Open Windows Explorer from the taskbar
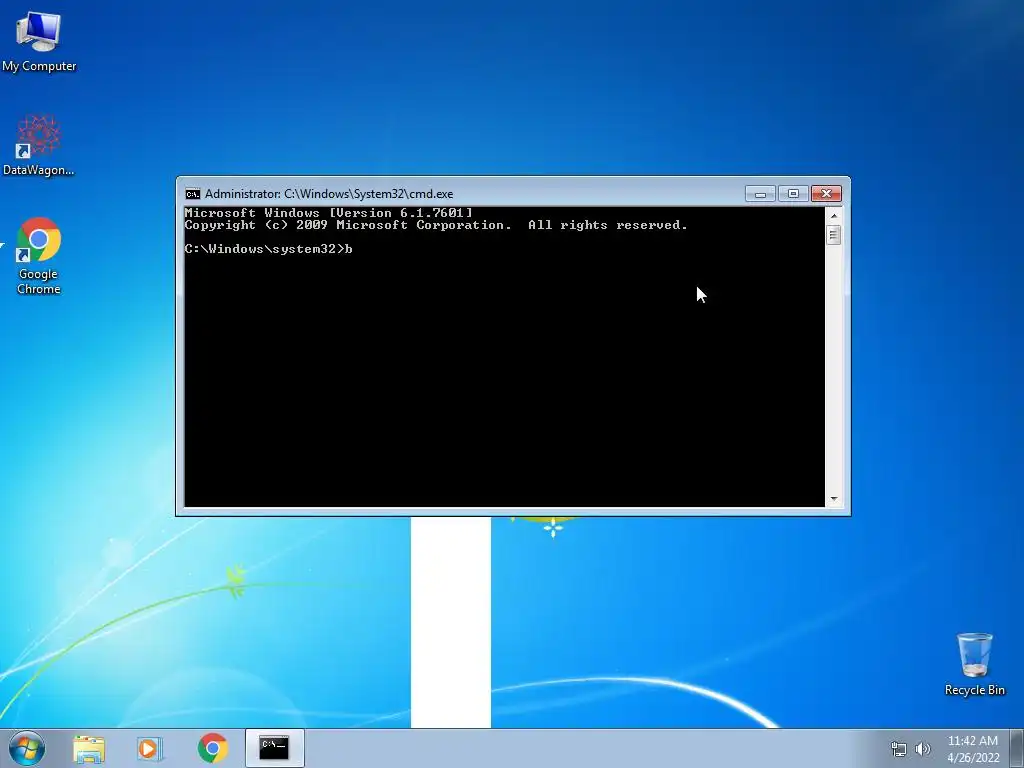 pos(89,748)
